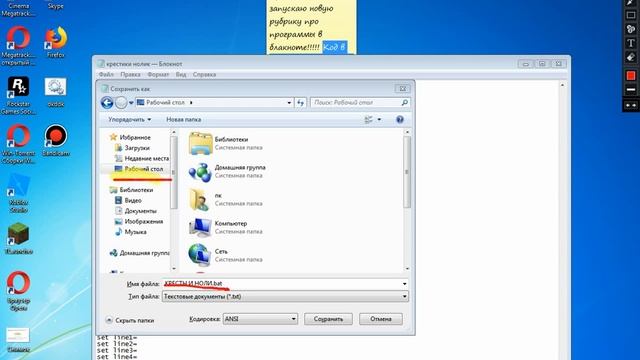Click the 'Имя файла' text field
Image resolution: width=640 pixels, height=360 pixels.
pyautogui.click(x=285, y=283)
